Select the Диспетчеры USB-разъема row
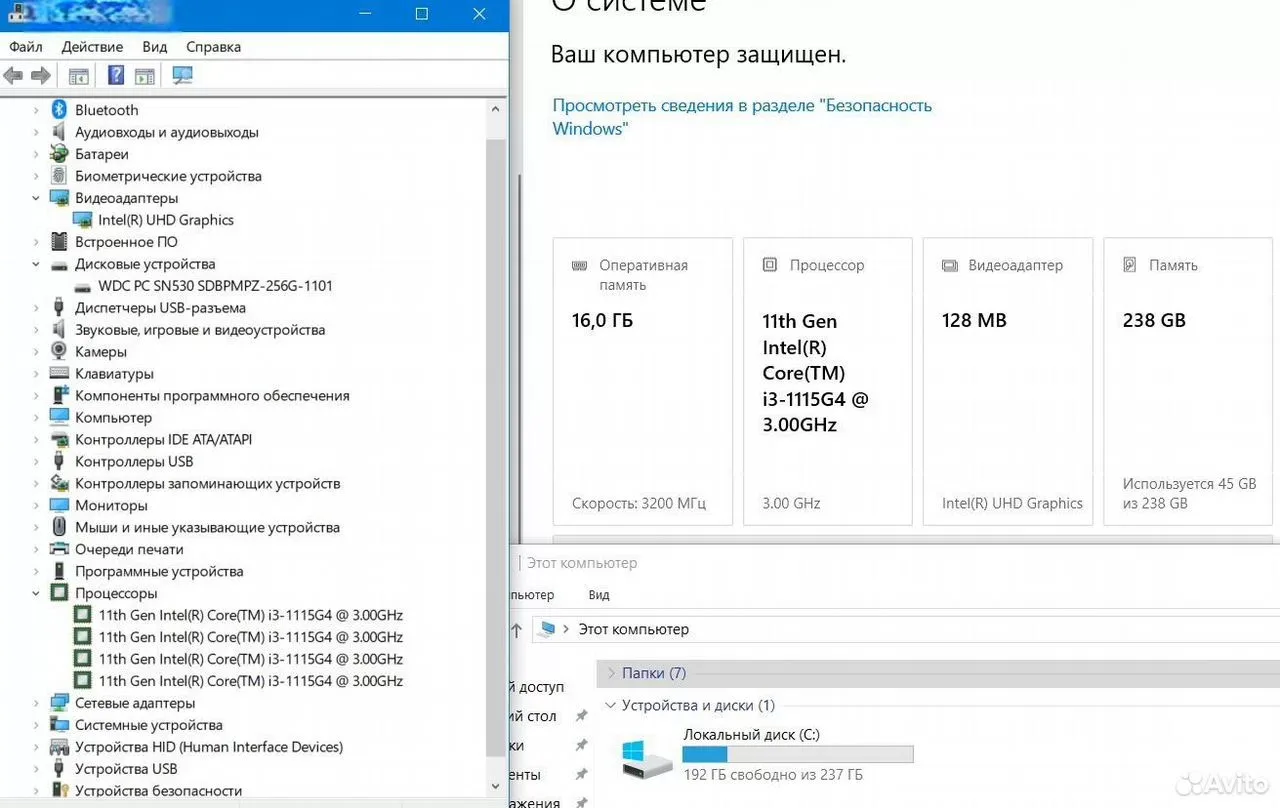 (160, 308)
